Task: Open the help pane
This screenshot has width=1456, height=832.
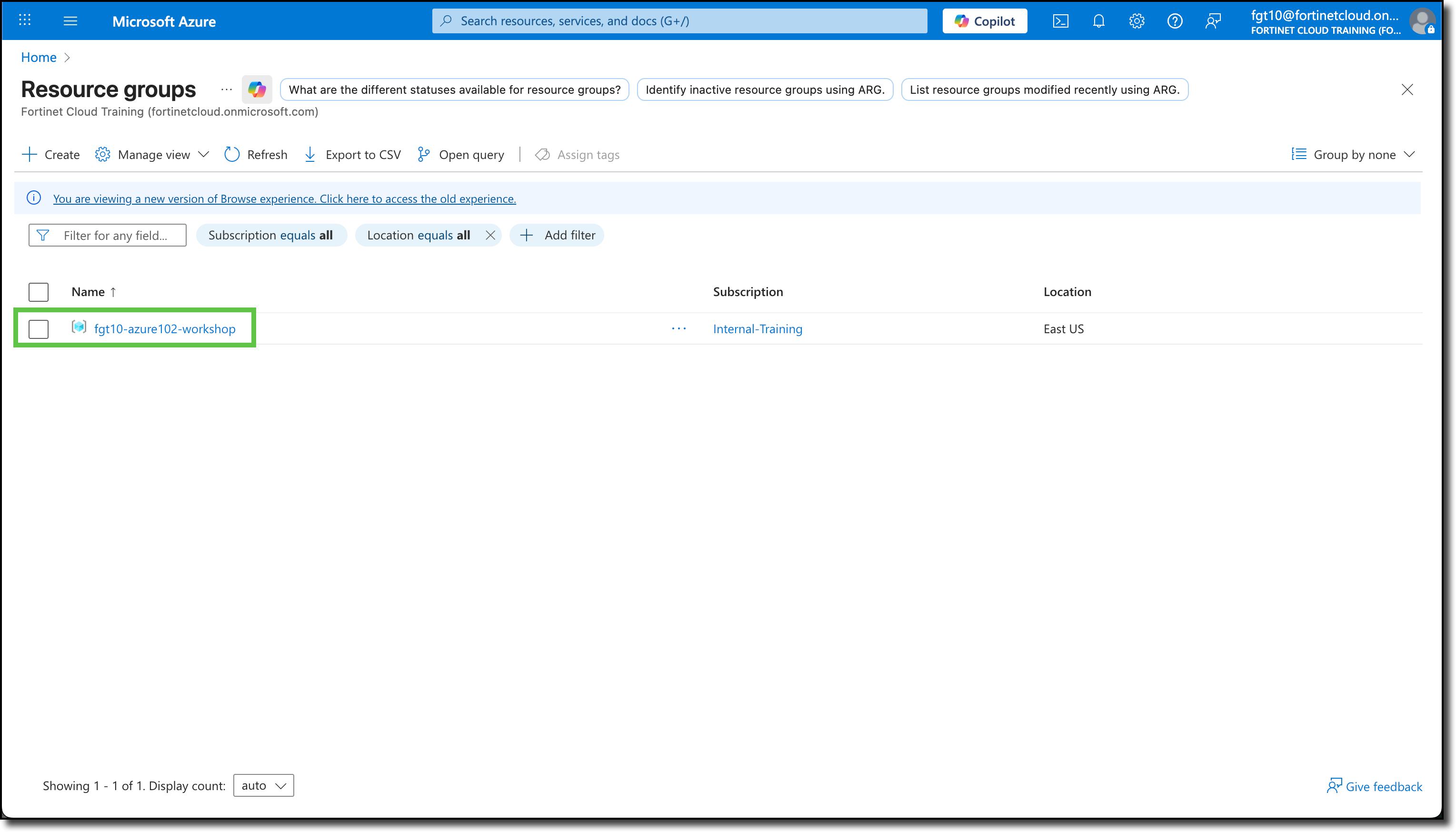Action: click(1175, 20)
